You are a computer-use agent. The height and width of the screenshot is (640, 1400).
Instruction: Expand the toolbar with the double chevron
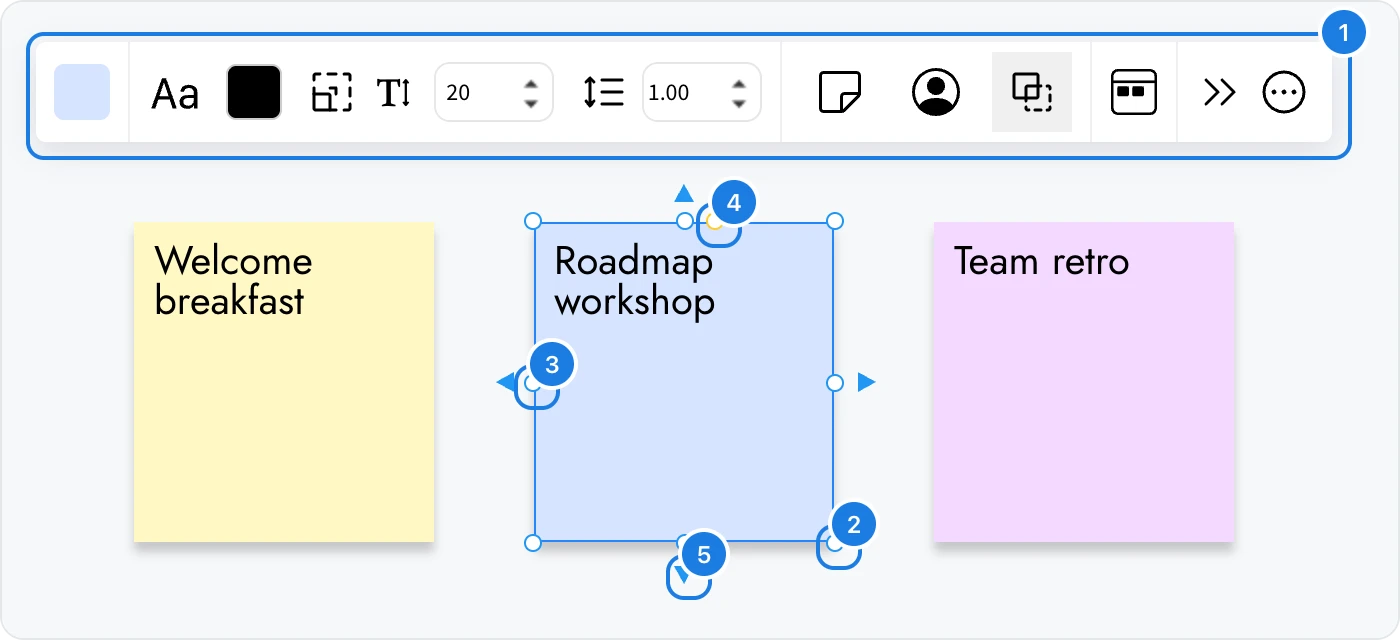pyautogui.click(x=1219, y=92)
